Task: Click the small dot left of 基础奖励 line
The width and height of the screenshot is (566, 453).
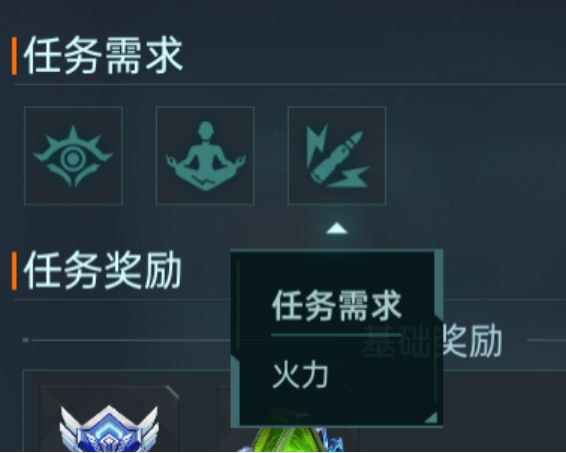Action: click(x=26, y=340)
